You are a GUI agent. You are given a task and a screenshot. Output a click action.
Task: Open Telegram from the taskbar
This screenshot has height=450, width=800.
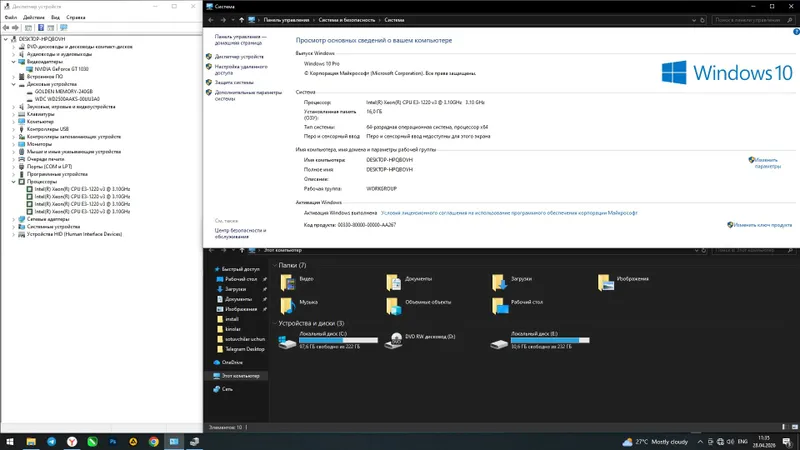(x=52, y=442)
